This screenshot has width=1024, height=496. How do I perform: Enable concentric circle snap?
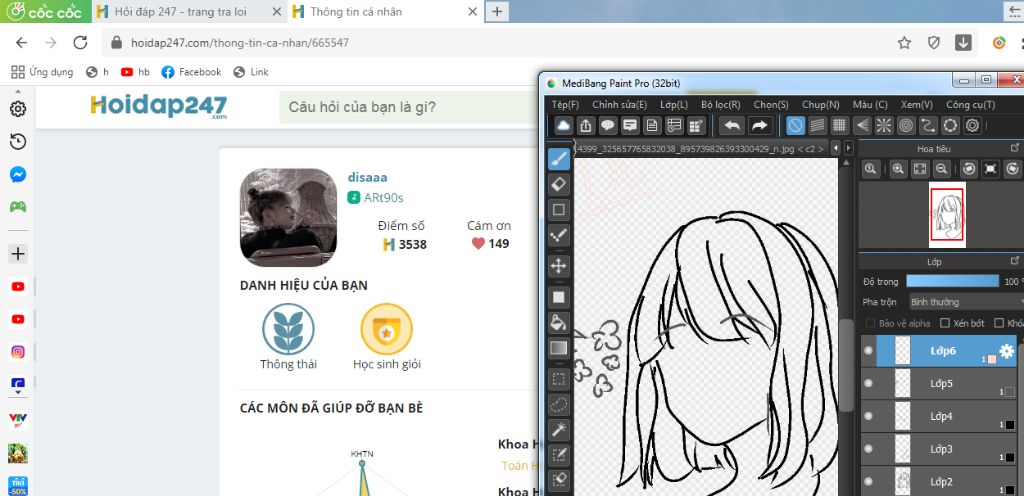coord(906,125)
